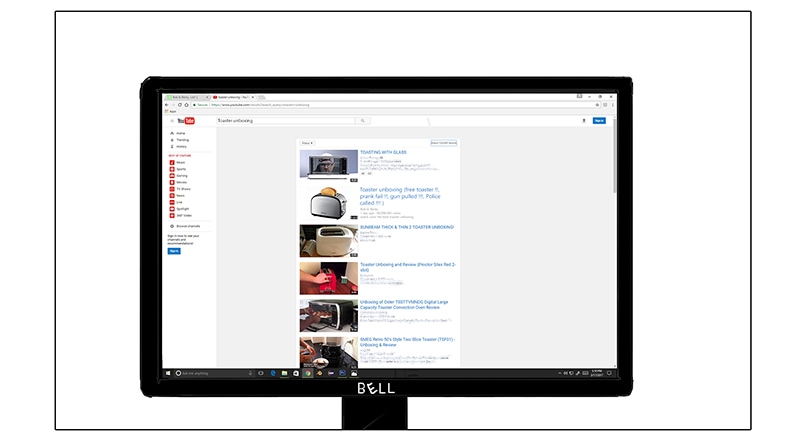Open the Music channel in sidebar
The height and width of the screenshot is (440, 800).
(x=180, y=162)
